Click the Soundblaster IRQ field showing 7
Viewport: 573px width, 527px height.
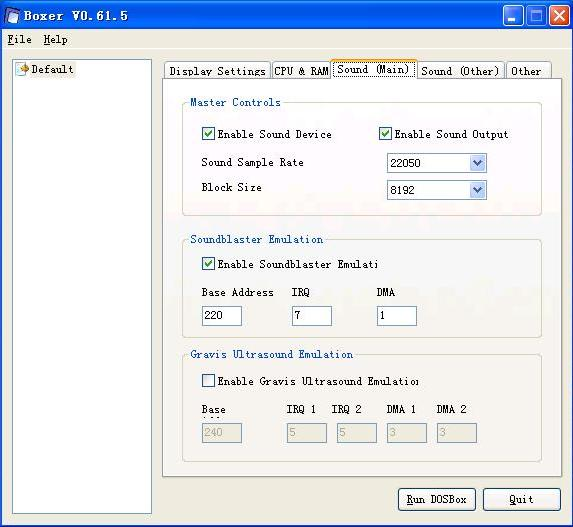click(x=312, y=316)
